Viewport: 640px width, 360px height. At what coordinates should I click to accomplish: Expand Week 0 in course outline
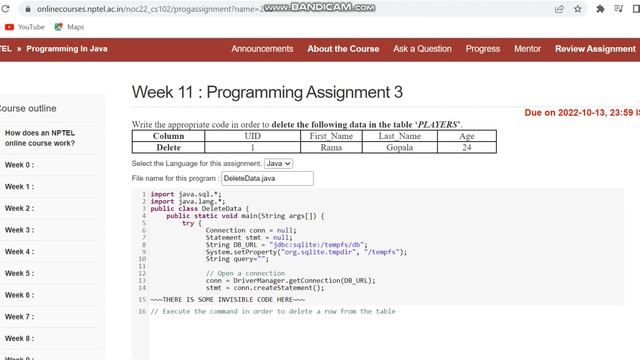click(x=20, y=165)
